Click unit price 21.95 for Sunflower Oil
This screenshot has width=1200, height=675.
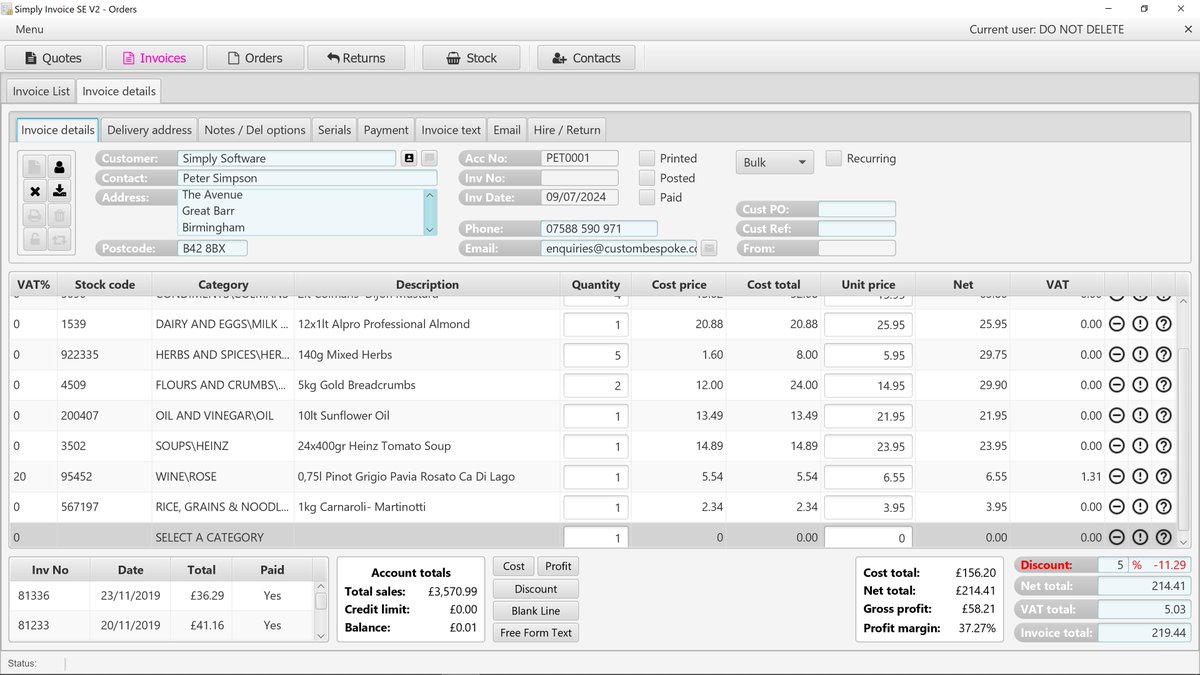868,416
